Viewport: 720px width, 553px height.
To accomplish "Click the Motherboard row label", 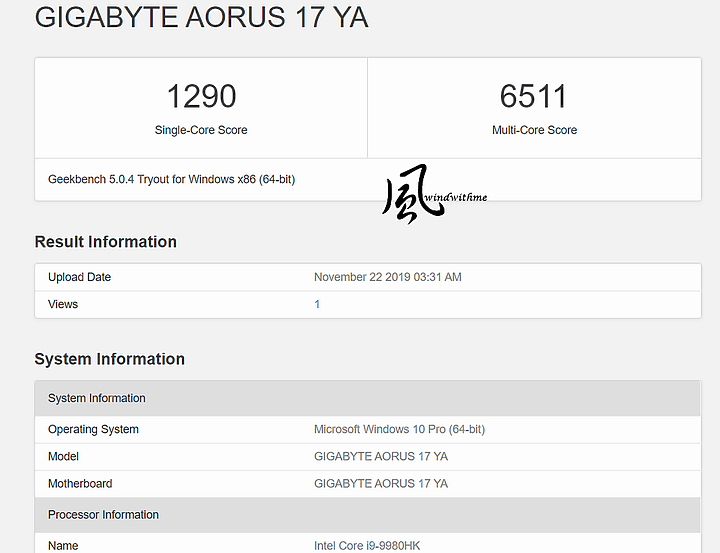I will point(80,483).
